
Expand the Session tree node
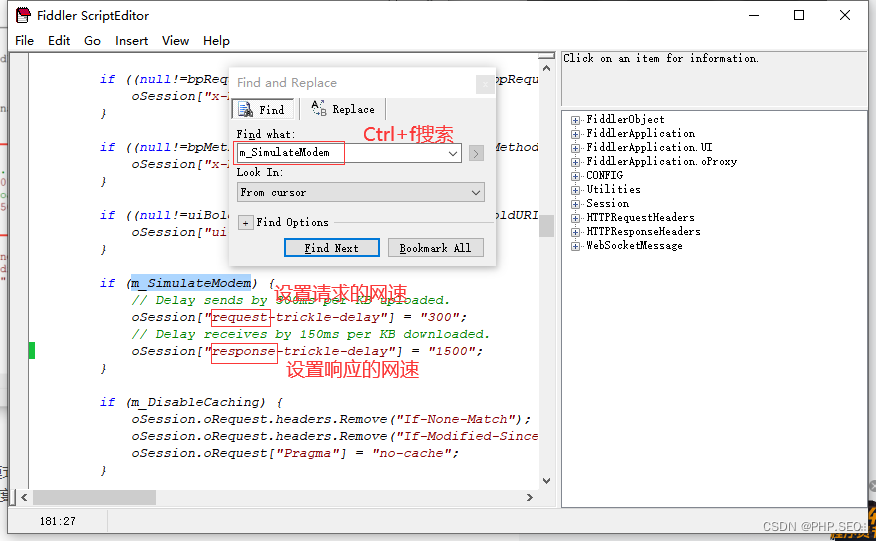click(x=575, y=204)
